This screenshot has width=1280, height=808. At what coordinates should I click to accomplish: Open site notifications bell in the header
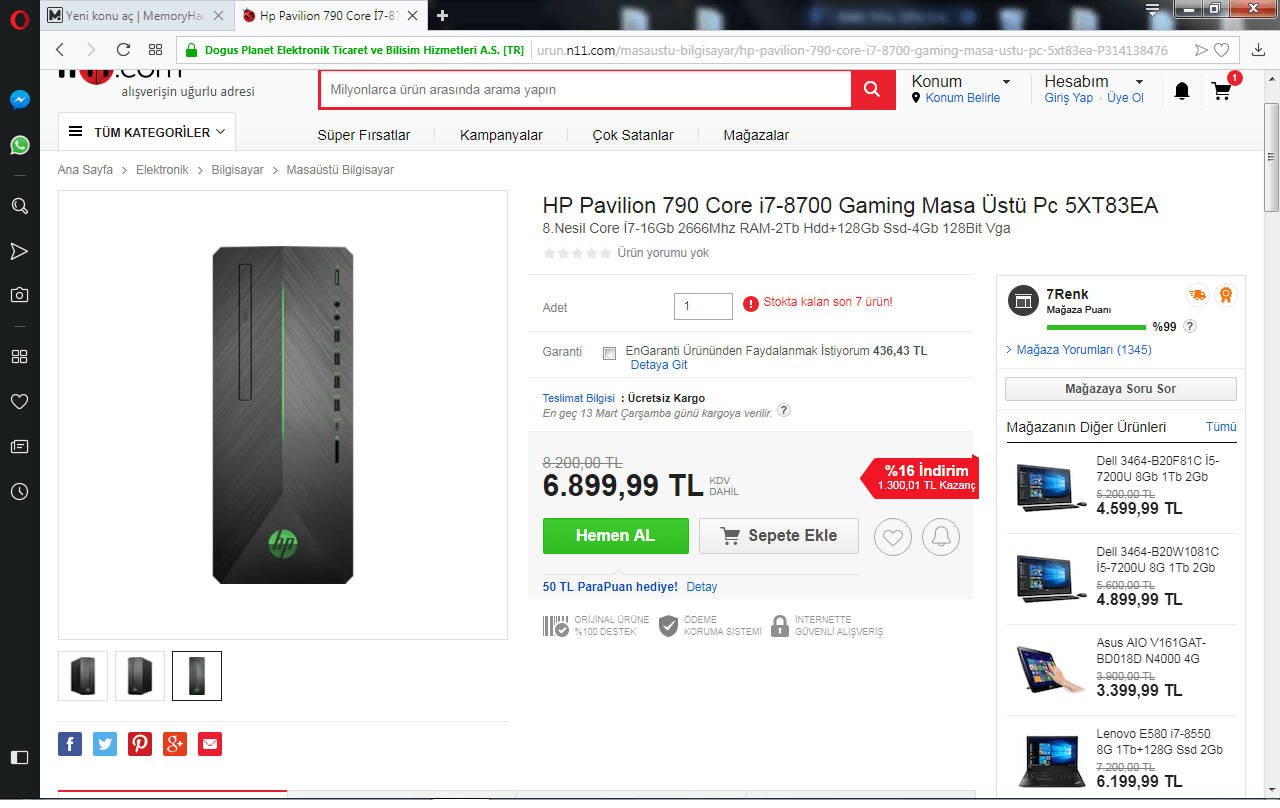click(1182, 91)
